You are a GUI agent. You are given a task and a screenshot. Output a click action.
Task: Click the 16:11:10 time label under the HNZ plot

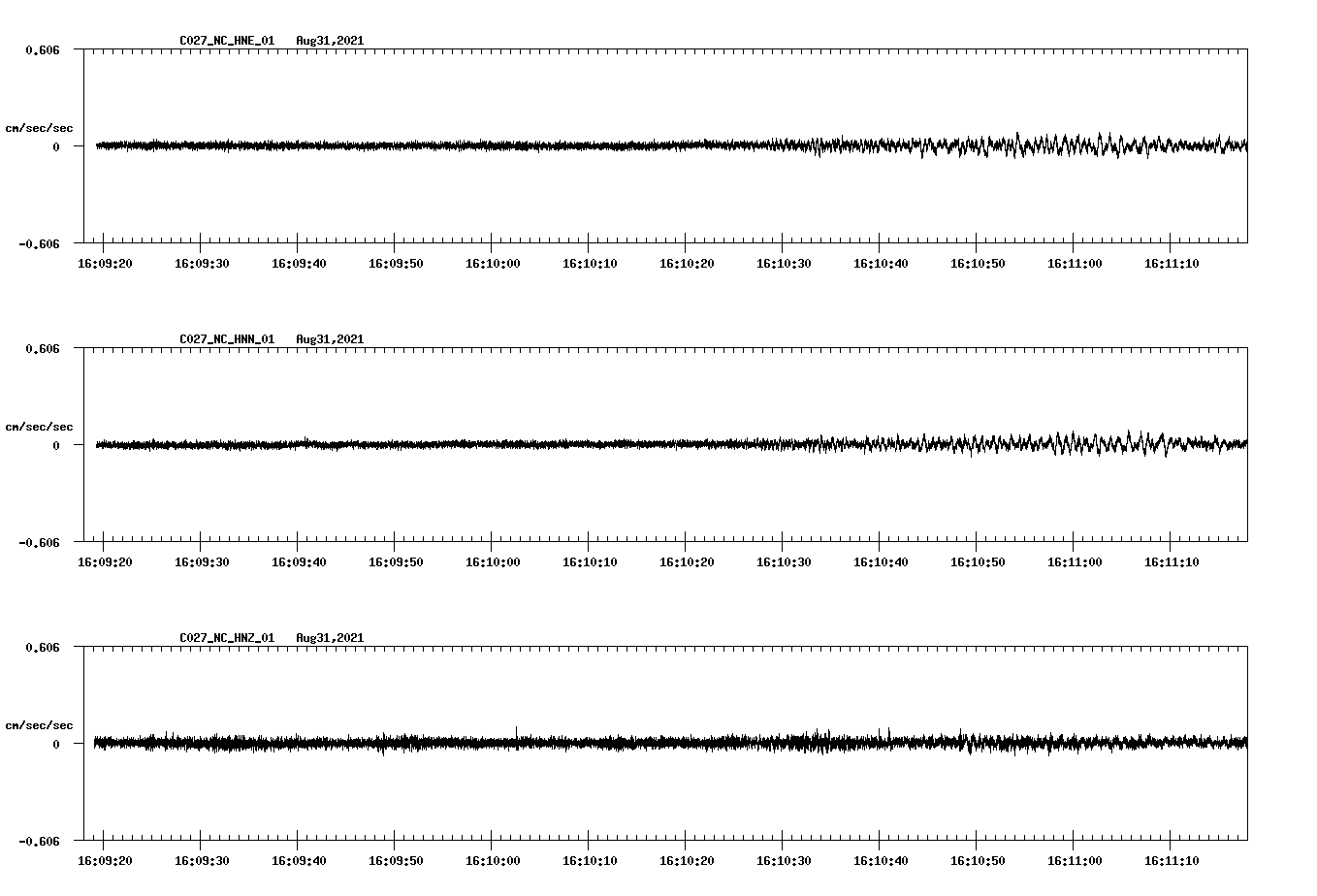pyautogui.click(x=1172, y=861)
